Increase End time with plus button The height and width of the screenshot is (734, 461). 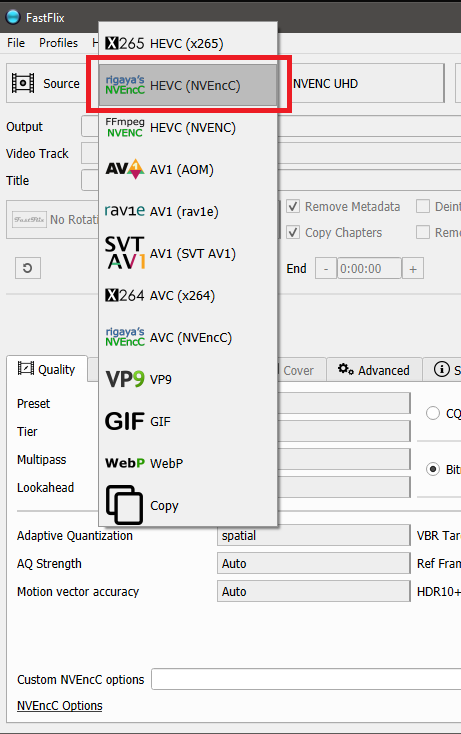(413, 269)
